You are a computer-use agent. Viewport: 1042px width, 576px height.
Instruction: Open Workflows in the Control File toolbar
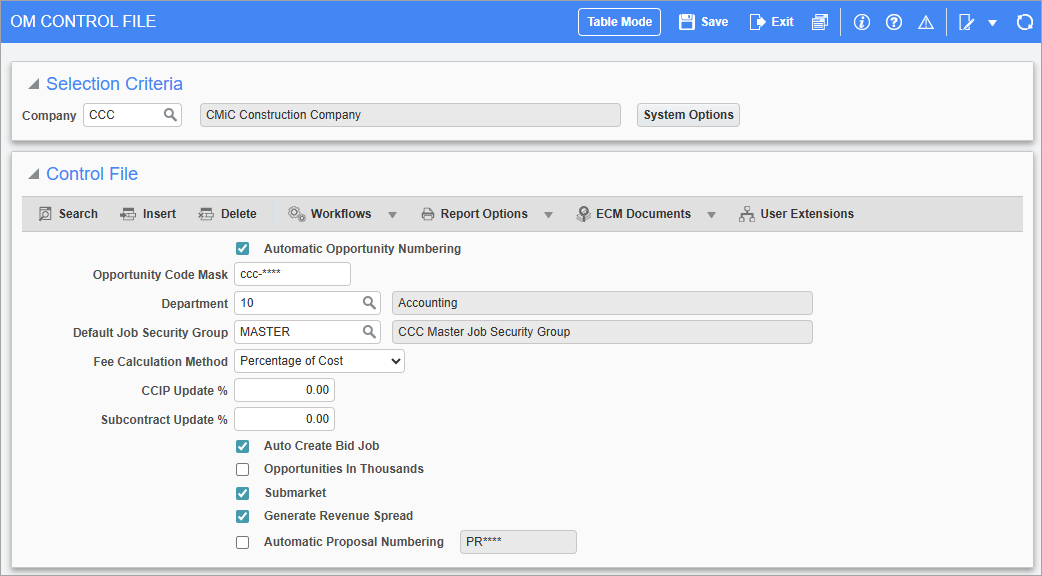pyautogui.click(x=341, y=213)
